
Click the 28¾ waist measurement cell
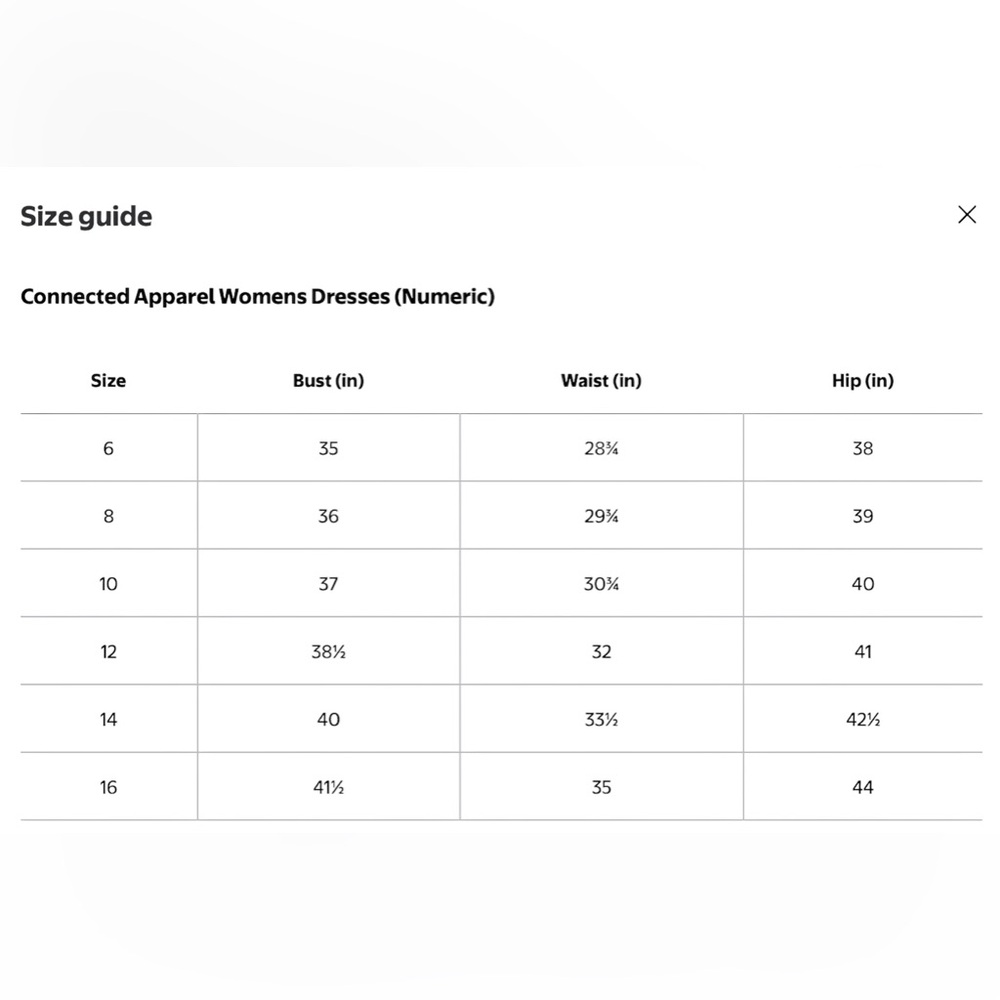[x=601, y=448]
